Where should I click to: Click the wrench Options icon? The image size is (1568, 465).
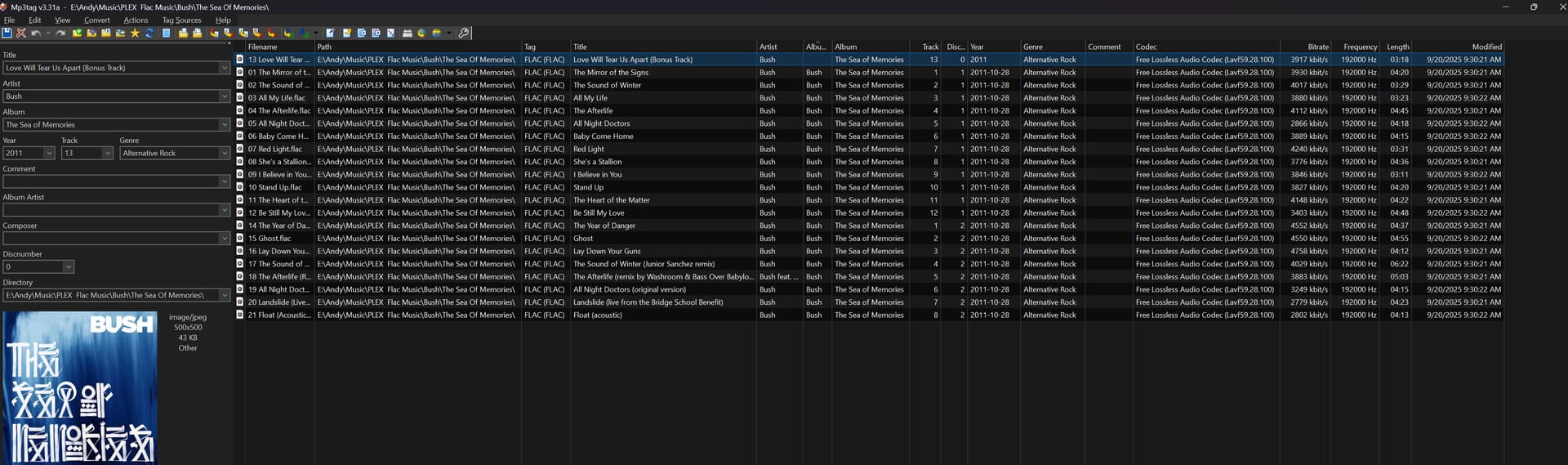pos(463,34)
